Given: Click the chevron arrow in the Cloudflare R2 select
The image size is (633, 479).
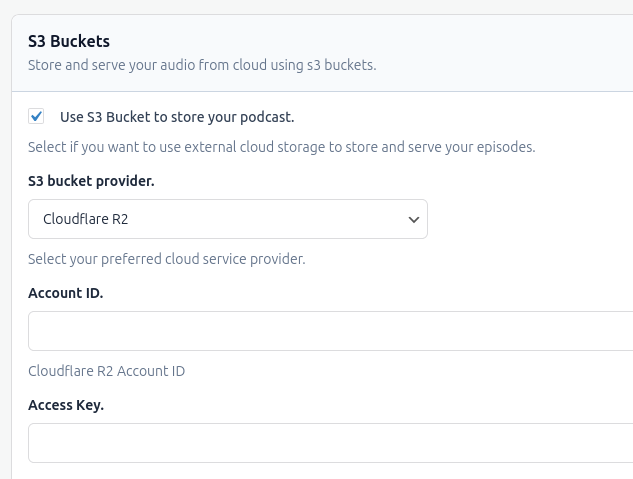Looking at the screenshot, I should [x=414, y=220].
